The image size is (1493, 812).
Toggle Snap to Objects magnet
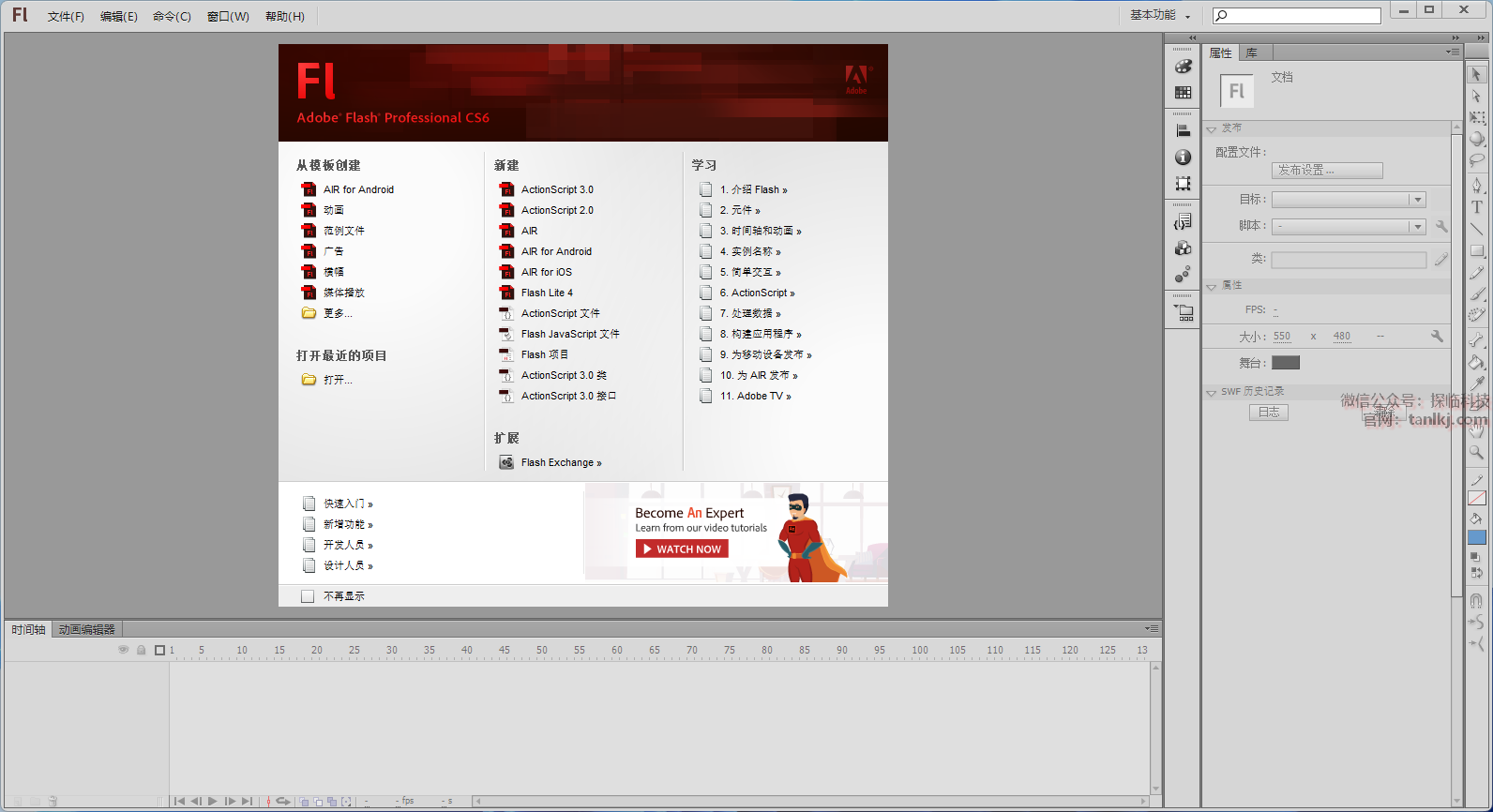[x=1476, y=601]
